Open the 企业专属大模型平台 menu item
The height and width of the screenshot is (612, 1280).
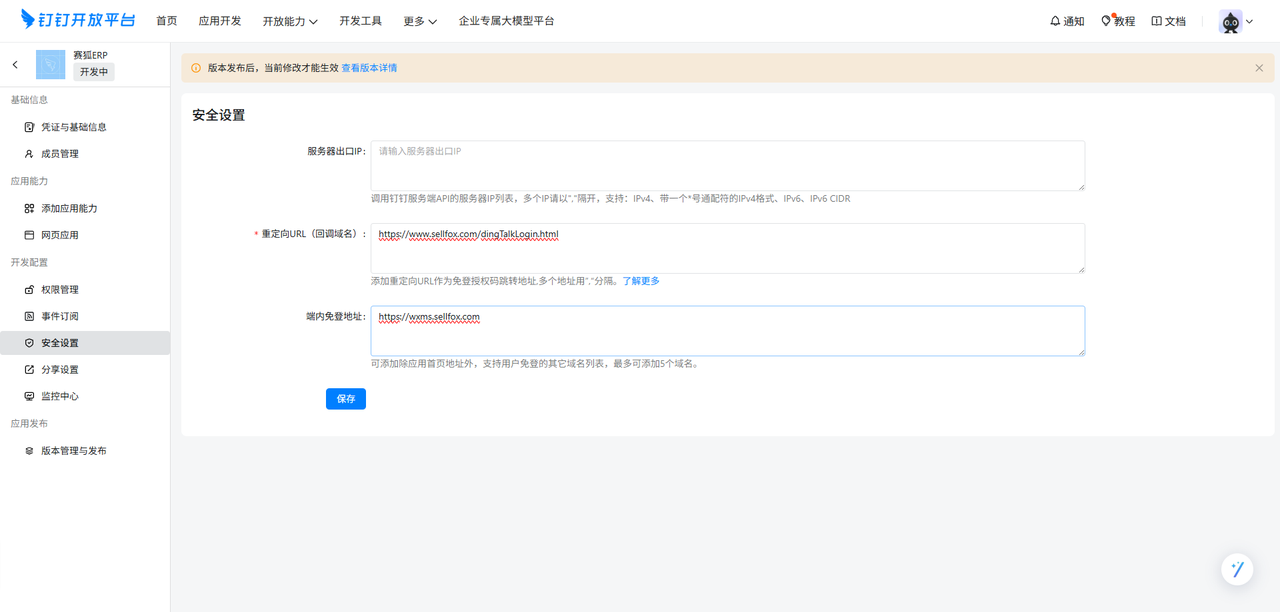[506, 21]
